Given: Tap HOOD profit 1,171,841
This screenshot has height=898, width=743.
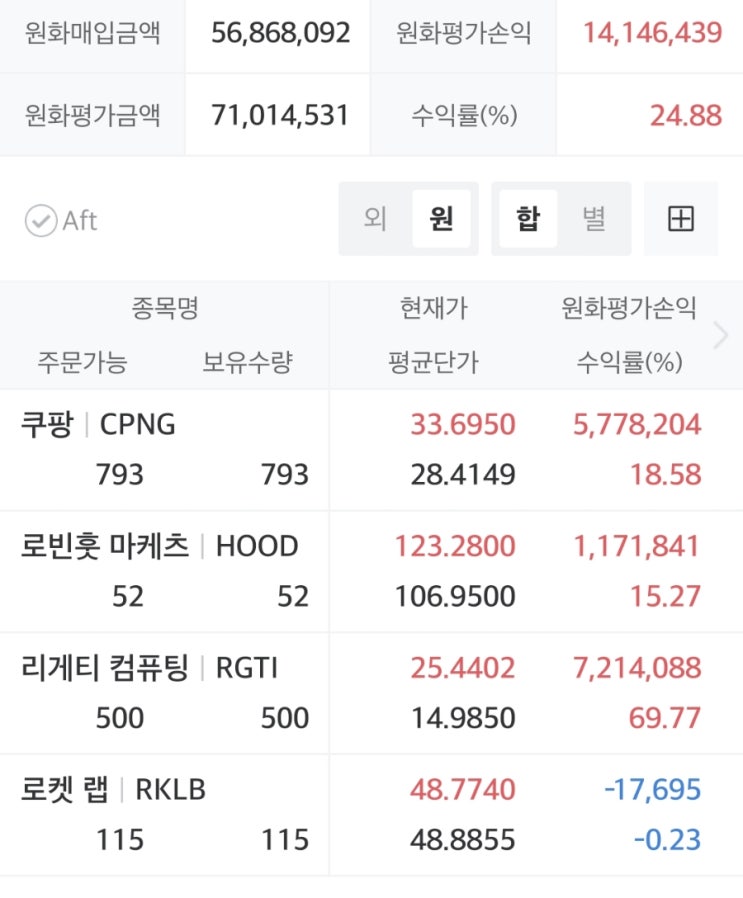Looking at the screenshot, I should coord(637,546).
